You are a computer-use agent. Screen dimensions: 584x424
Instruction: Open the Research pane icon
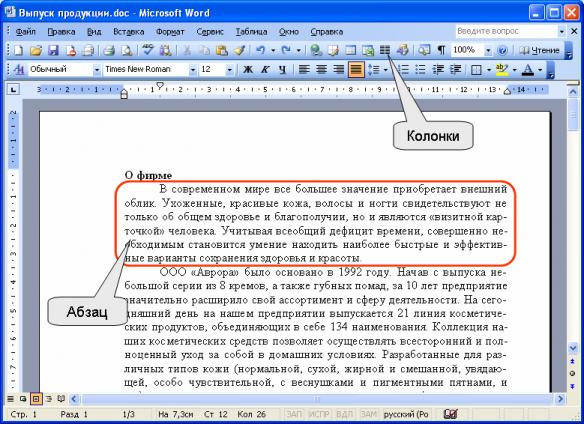pos(165,50)
